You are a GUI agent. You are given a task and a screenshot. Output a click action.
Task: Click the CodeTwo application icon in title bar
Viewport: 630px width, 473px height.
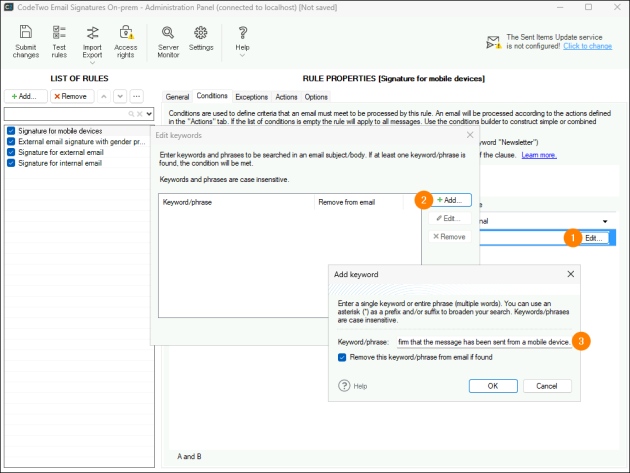pos(8,7)
